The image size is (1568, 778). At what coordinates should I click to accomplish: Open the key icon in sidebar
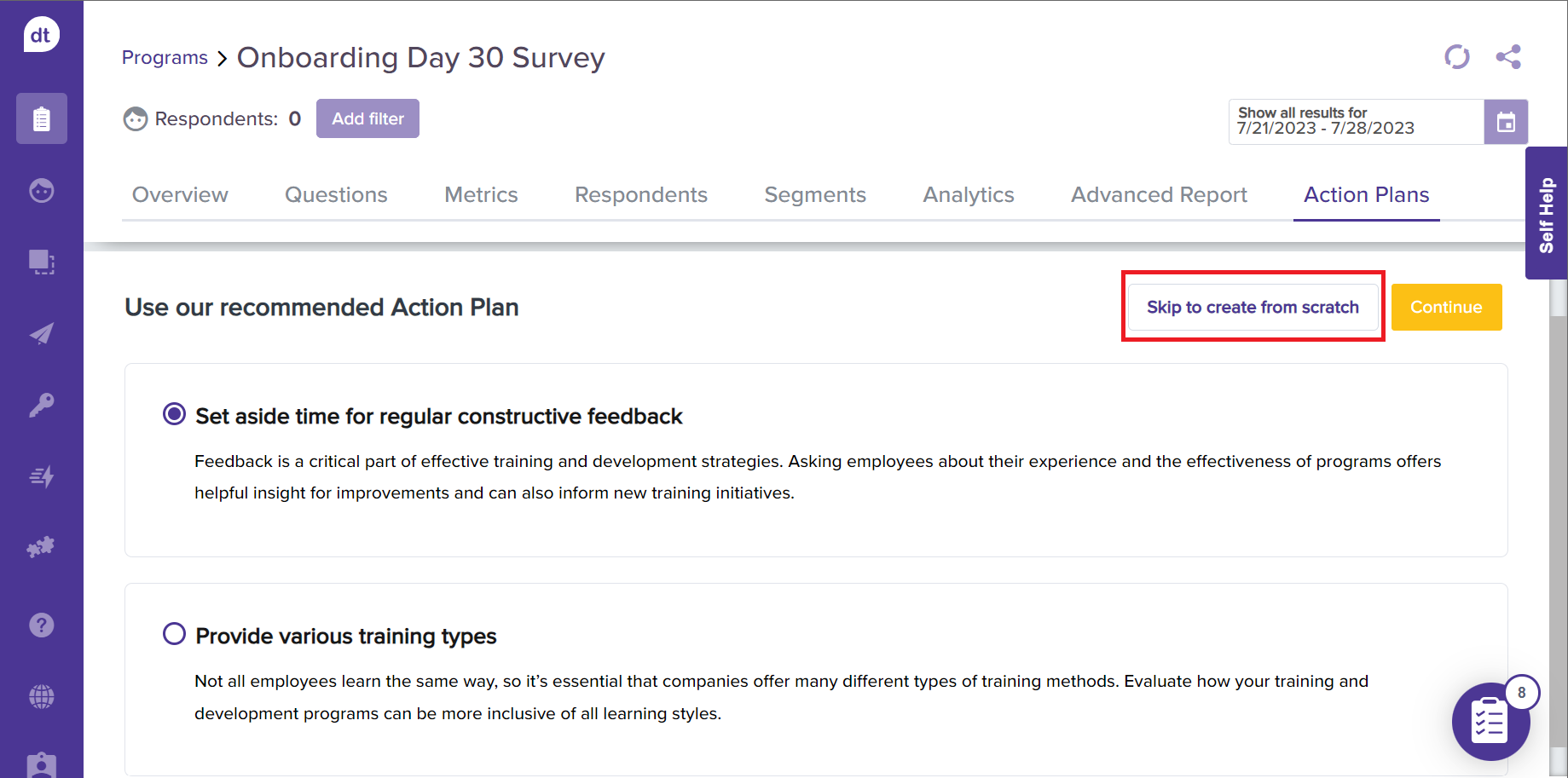(x=41, y=405)
